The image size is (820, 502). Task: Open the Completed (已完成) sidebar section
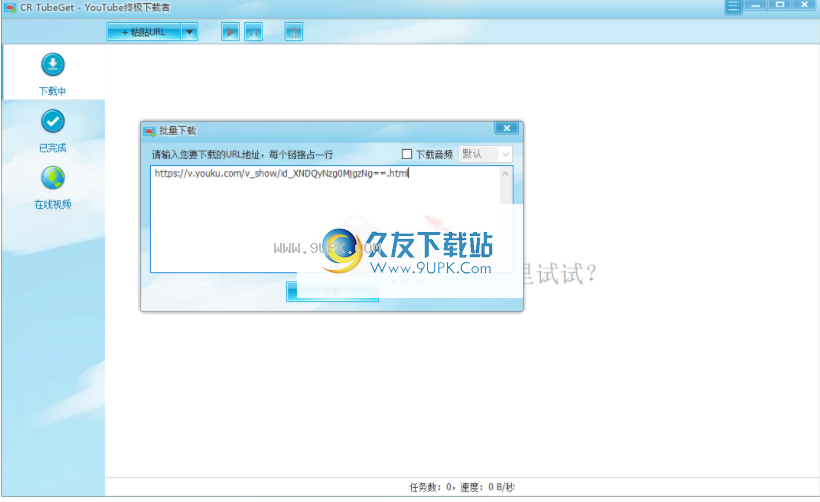click(53, 131)
